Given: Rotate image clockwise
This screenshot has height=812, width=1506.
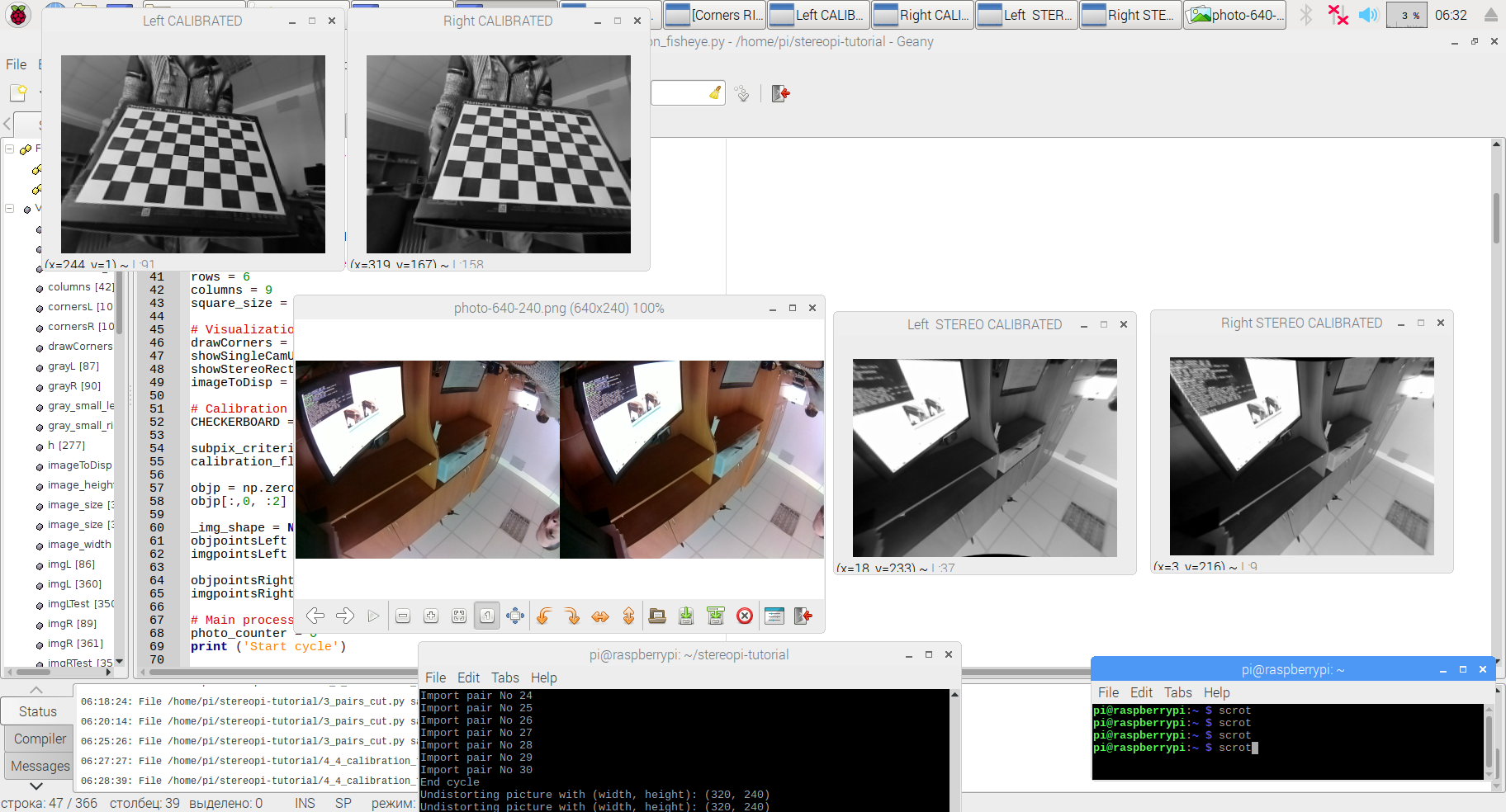Looking at the screenshot, I should tap(572, 616).
